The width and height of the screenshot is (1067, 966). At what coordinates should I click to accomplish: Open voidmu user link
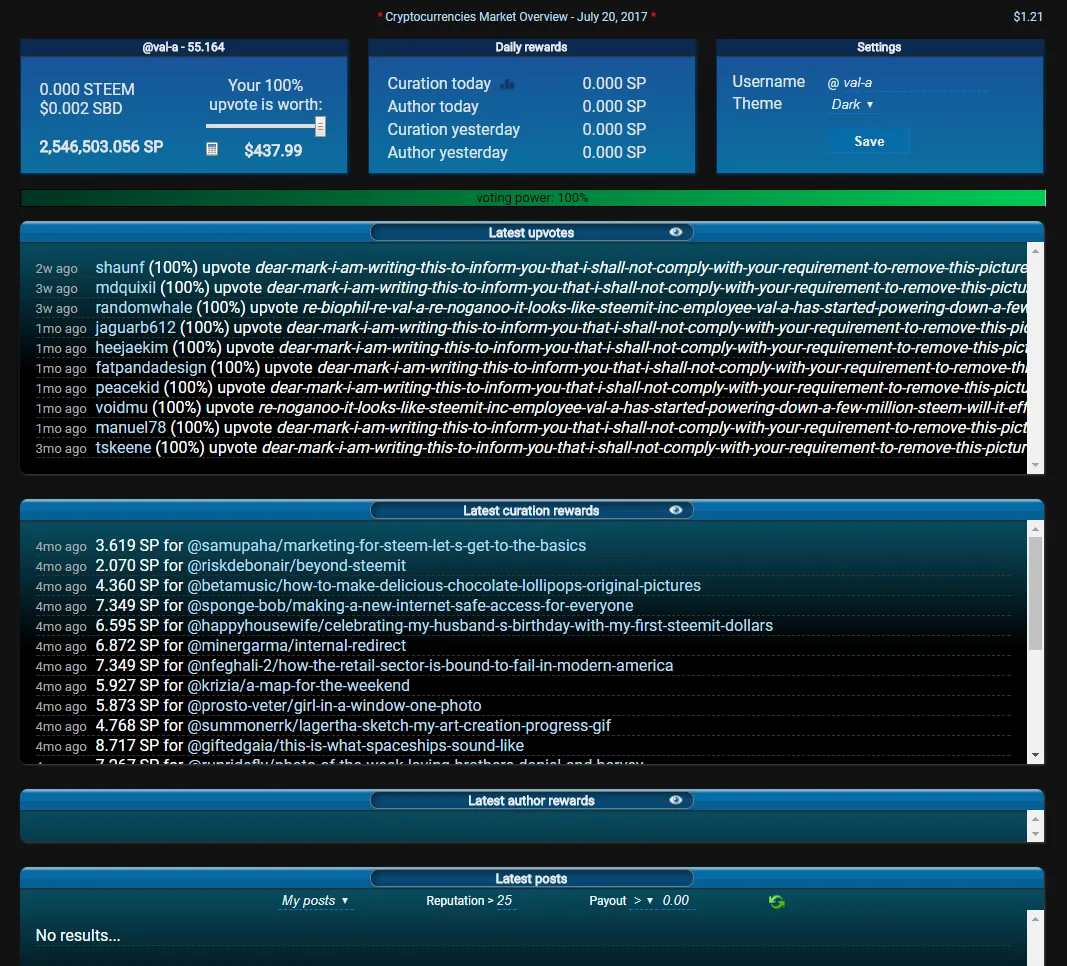tap(121, 407)
